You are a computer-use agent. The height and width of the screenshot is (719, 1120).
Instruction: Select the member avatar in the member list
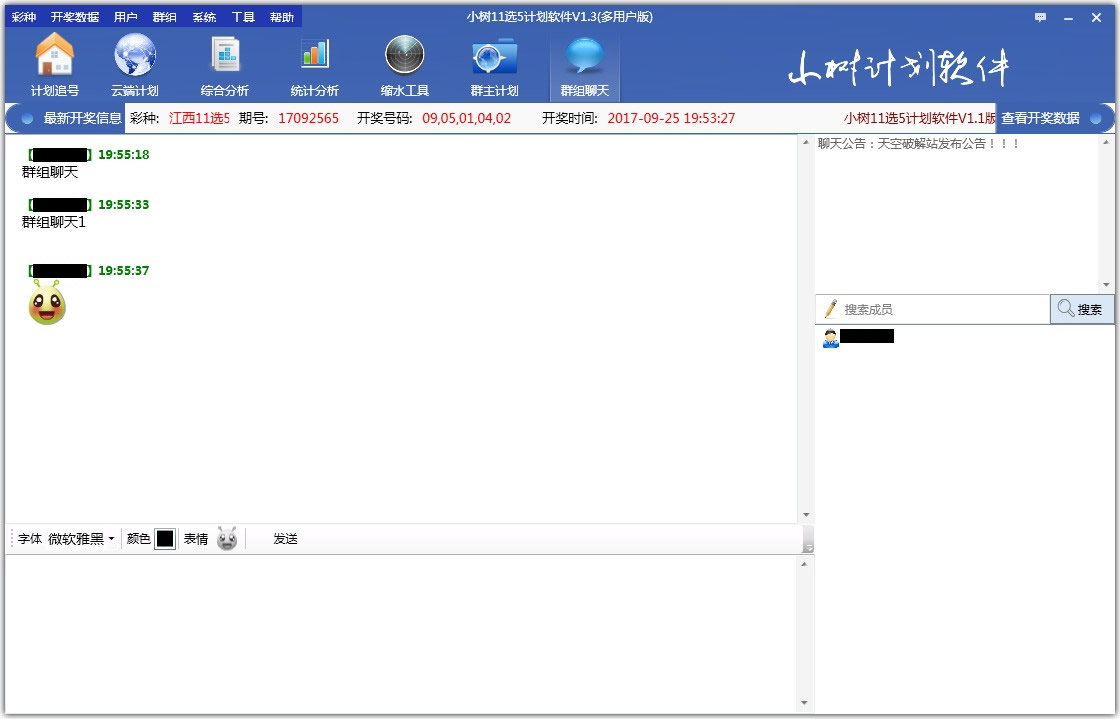832,338
